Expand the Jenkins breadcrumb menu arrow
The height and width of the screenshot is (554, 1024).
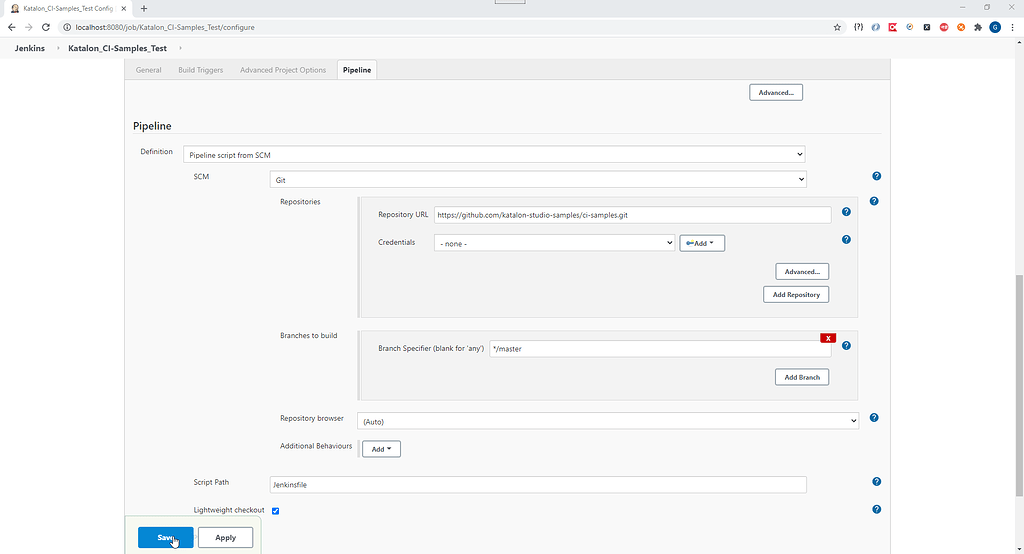57,48
